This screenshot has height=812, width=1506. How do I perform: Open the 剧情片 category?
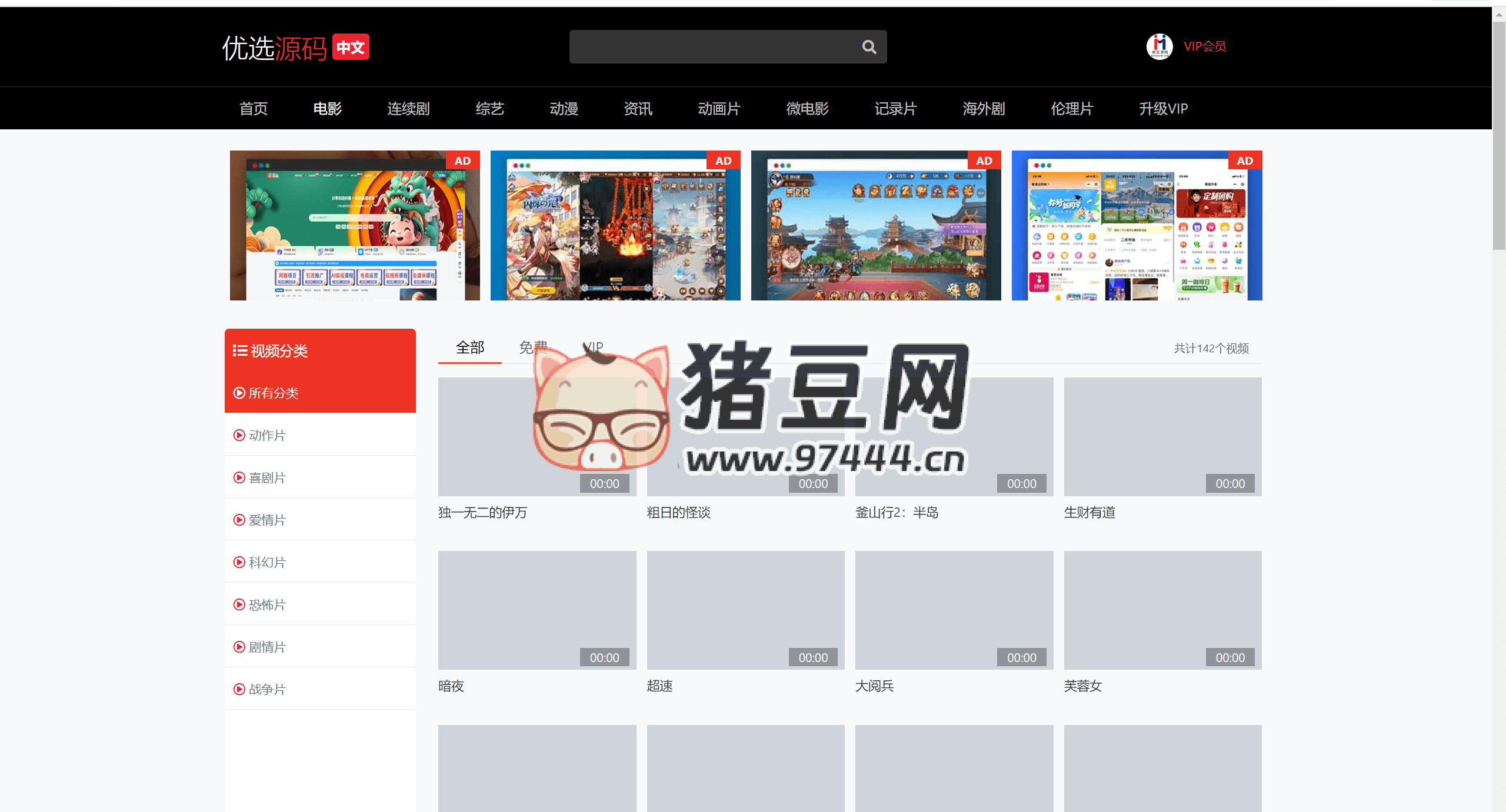(267, 647)
